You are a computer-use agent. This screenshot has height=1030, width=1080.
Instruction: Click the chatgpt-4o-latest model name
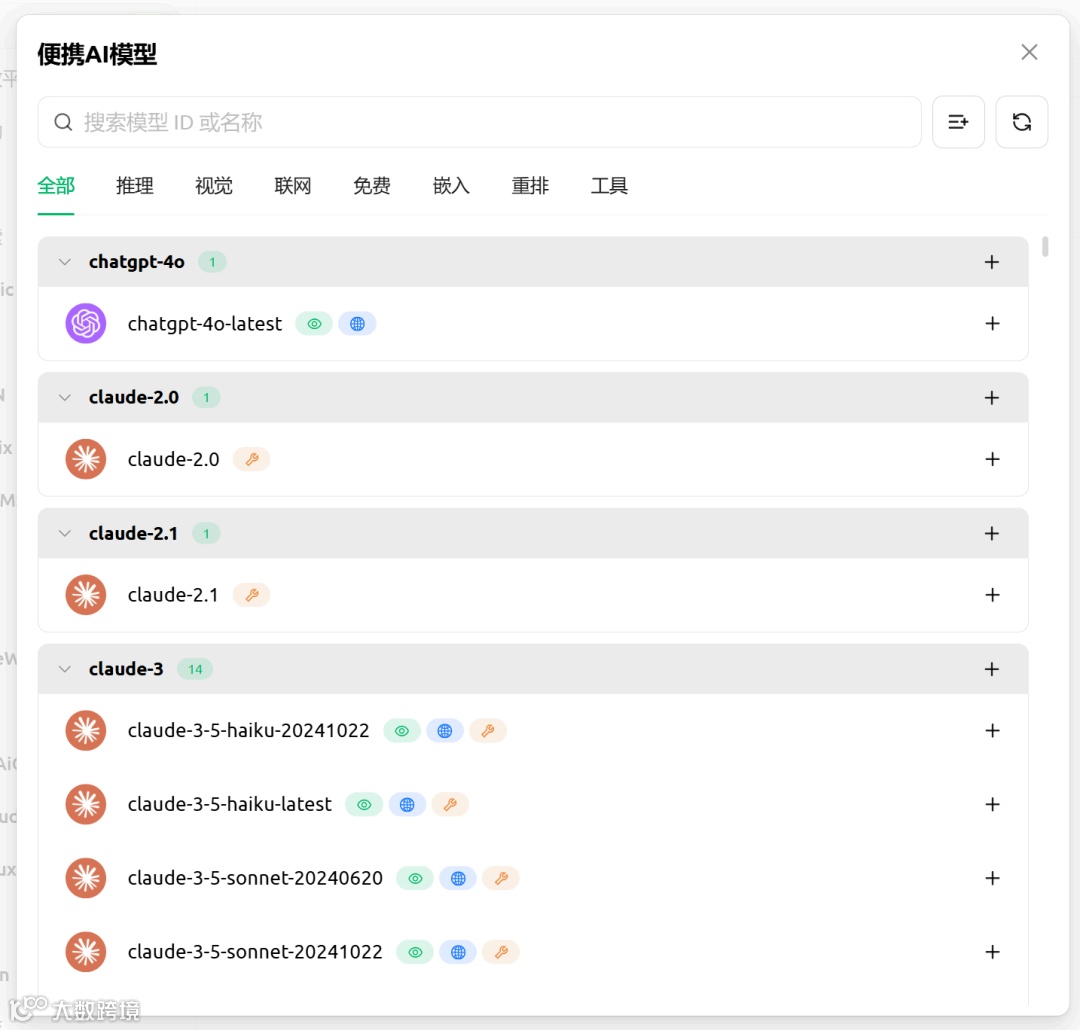(205, 324)
